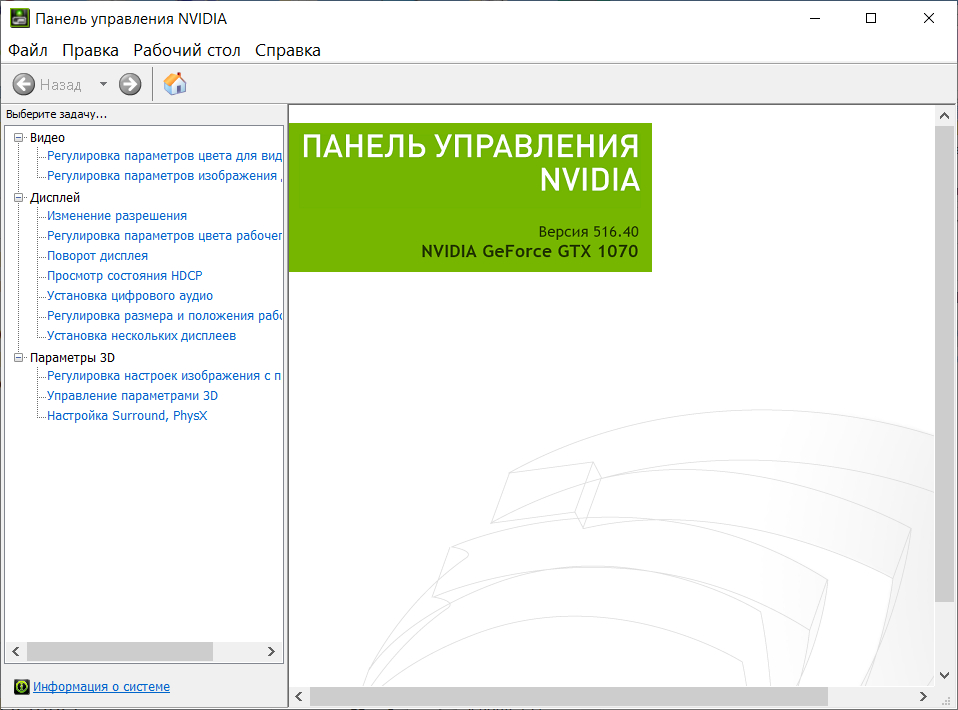This screenshot has width=958, height=710.
Task: Open the Рабочий стол menu
Action: (x=187, y=50)
